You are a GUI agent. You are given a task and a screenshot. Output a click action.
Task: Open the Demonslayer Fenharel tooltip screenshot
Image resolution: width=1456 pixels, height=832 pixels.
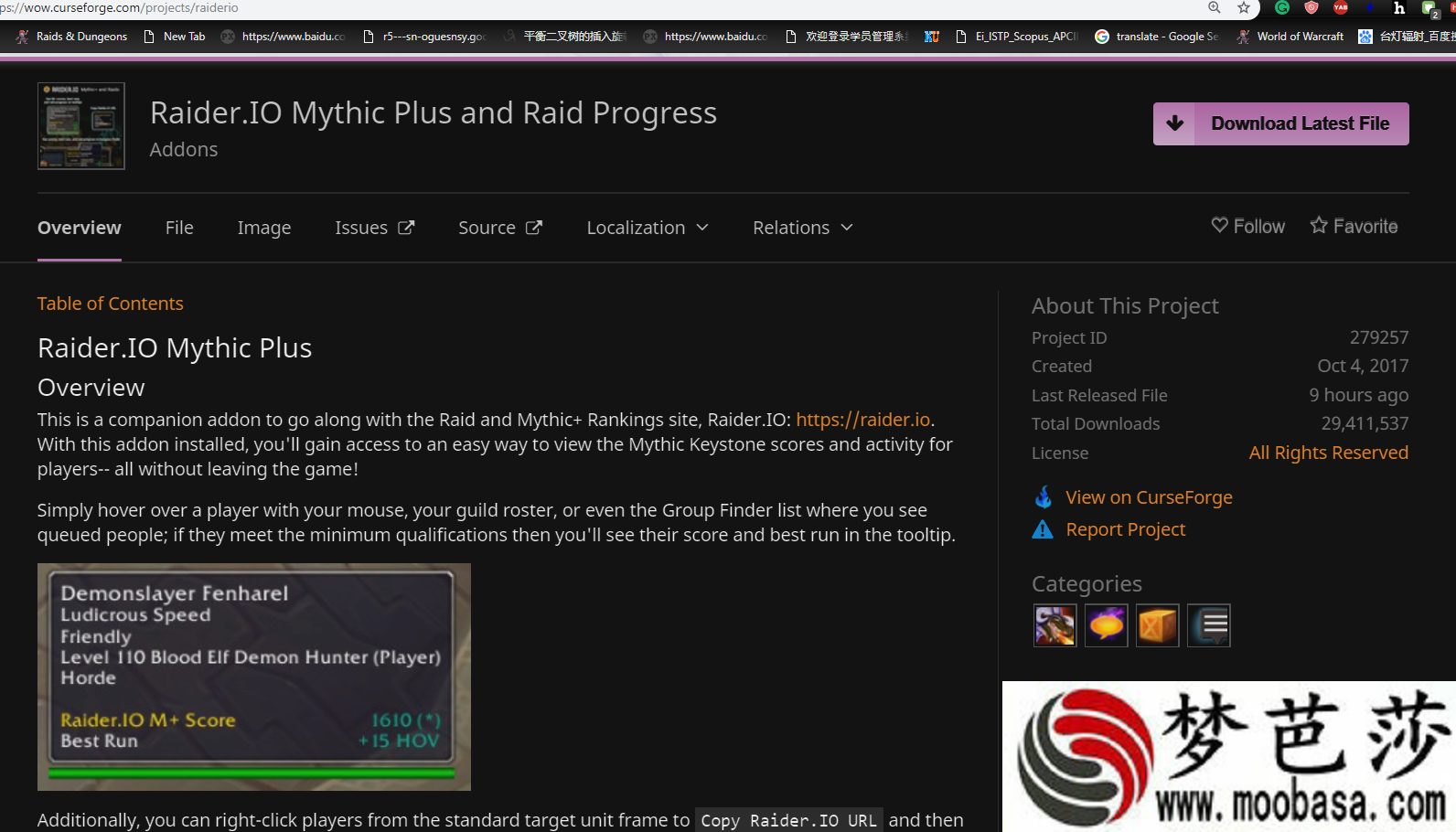tap(254, 677)
